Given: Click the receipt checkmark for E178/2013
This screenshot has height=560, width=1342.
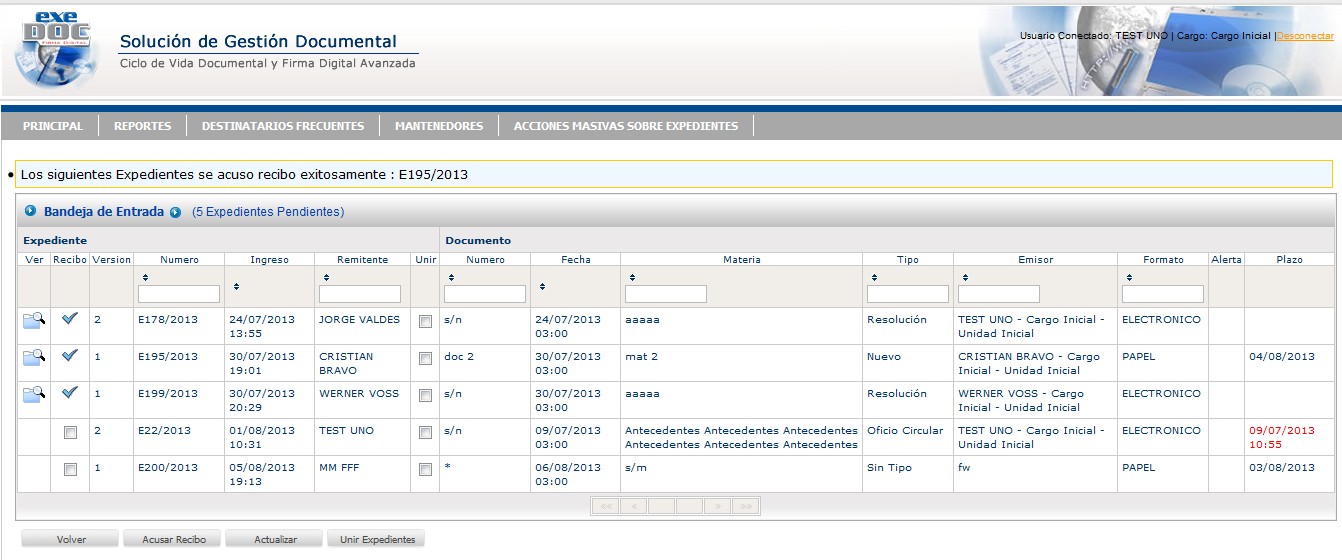Looking at the screenshot, I should pyautogui.click(x=69, y=319).
